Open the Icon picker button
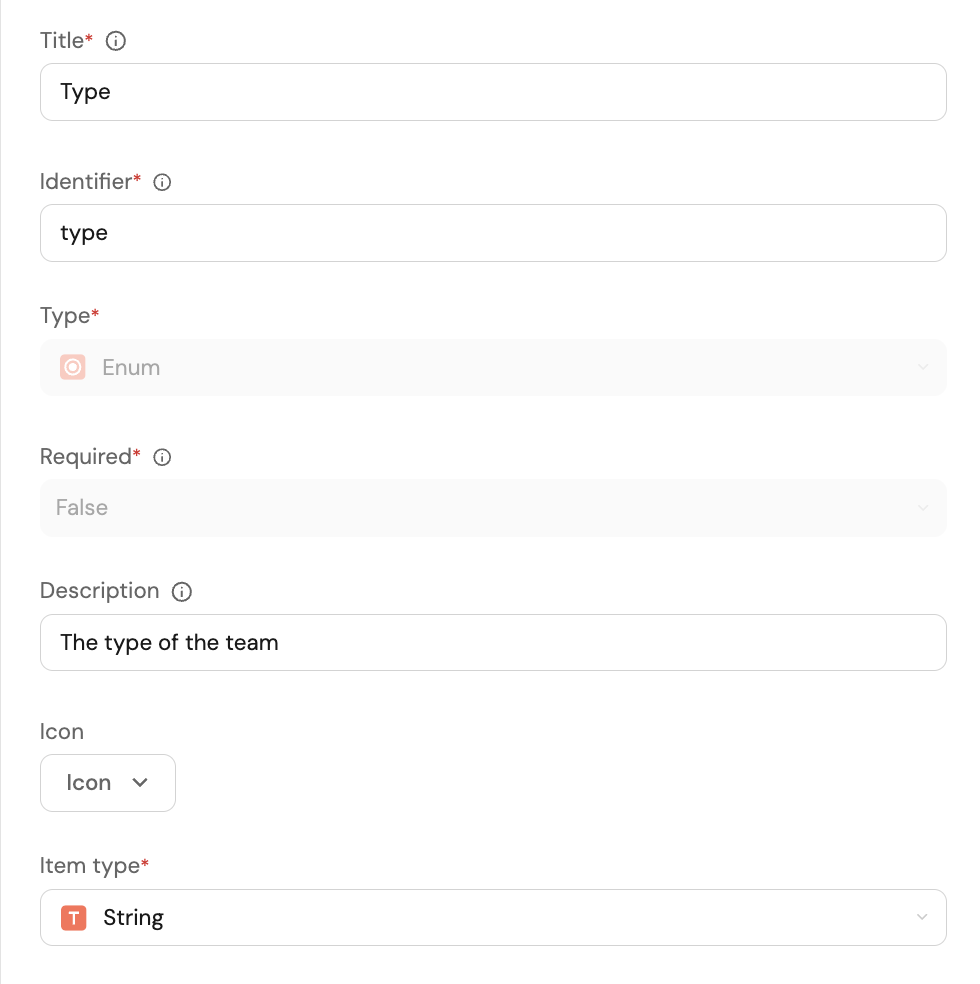Image resolution: width=980 pixels, height=984 pixels. (x=107, y=782)
